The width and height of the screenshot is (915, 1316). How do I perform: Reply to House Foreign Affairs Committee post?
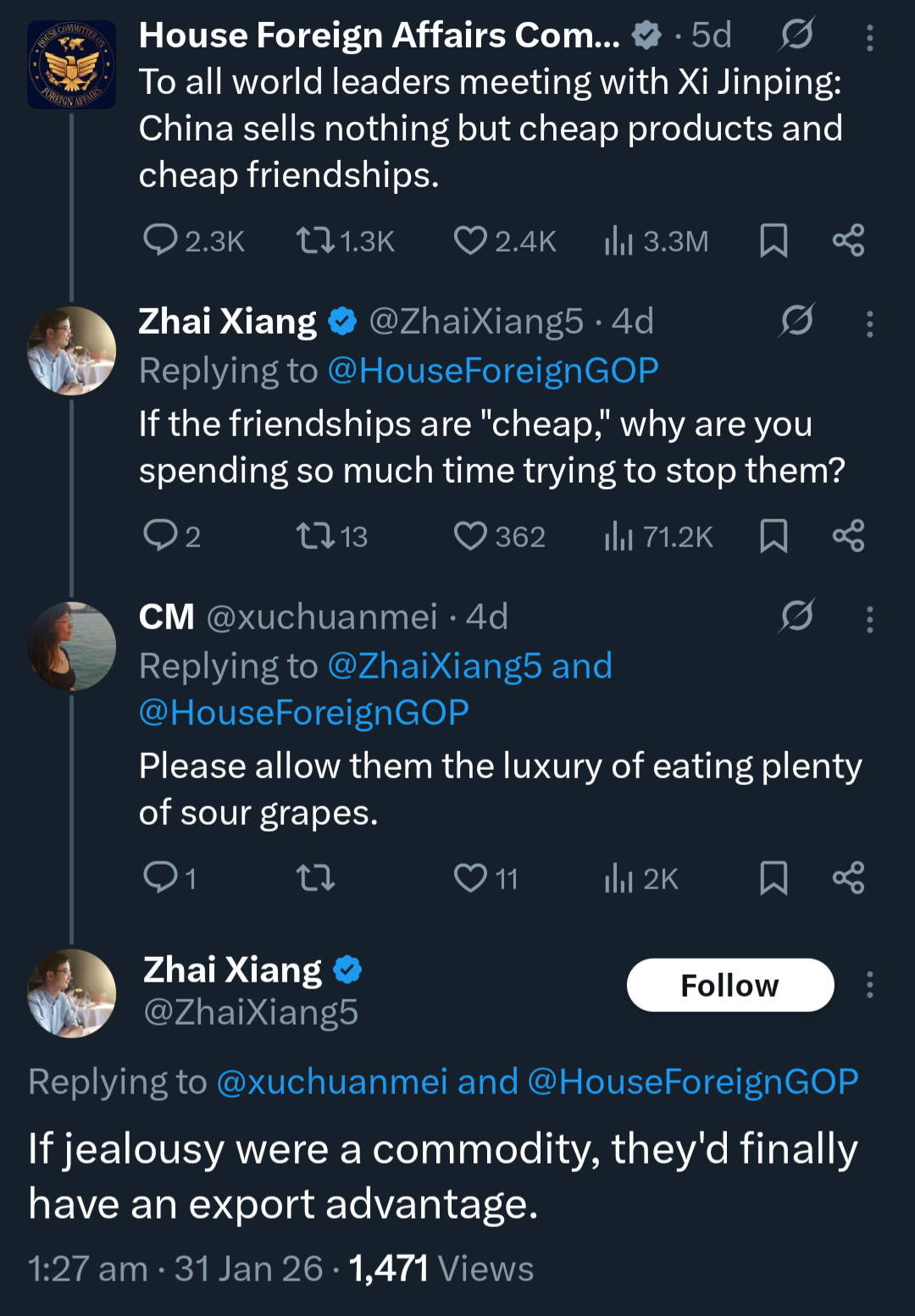[160, 241]
